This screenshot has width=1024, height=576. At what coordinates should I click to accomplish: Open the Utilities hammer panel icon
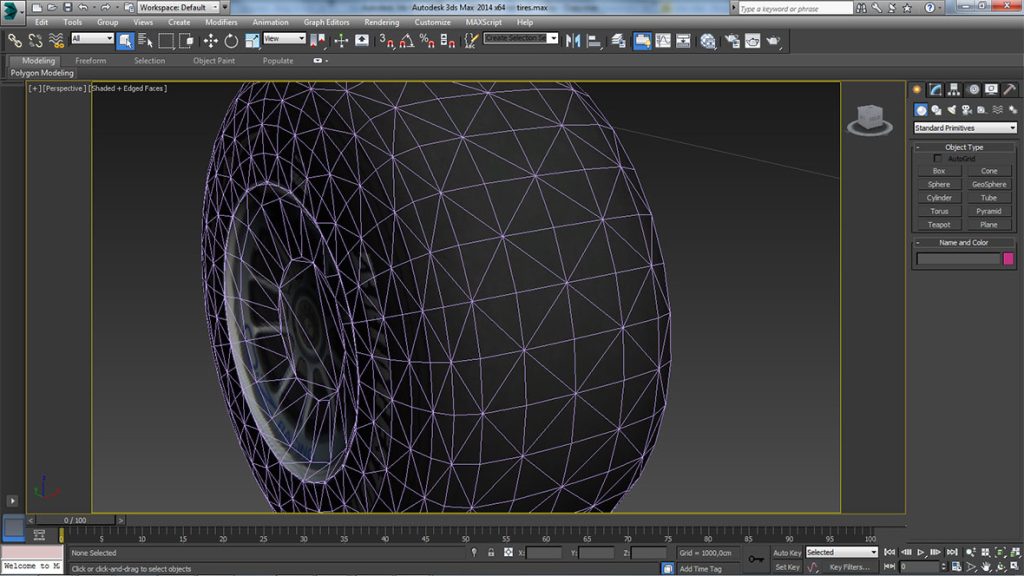(1009, 90)
